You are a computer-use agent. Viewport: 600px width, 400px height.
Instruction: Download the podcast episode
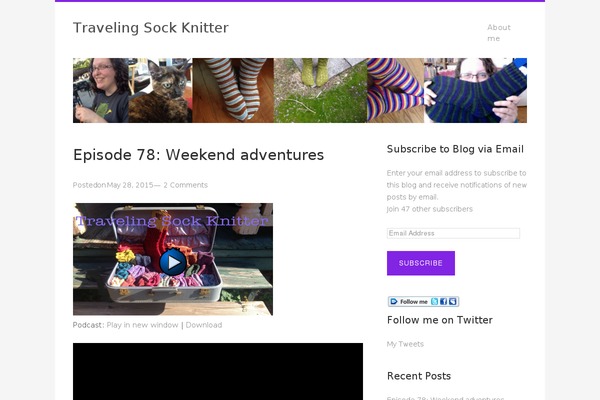(x=204, y=325)
